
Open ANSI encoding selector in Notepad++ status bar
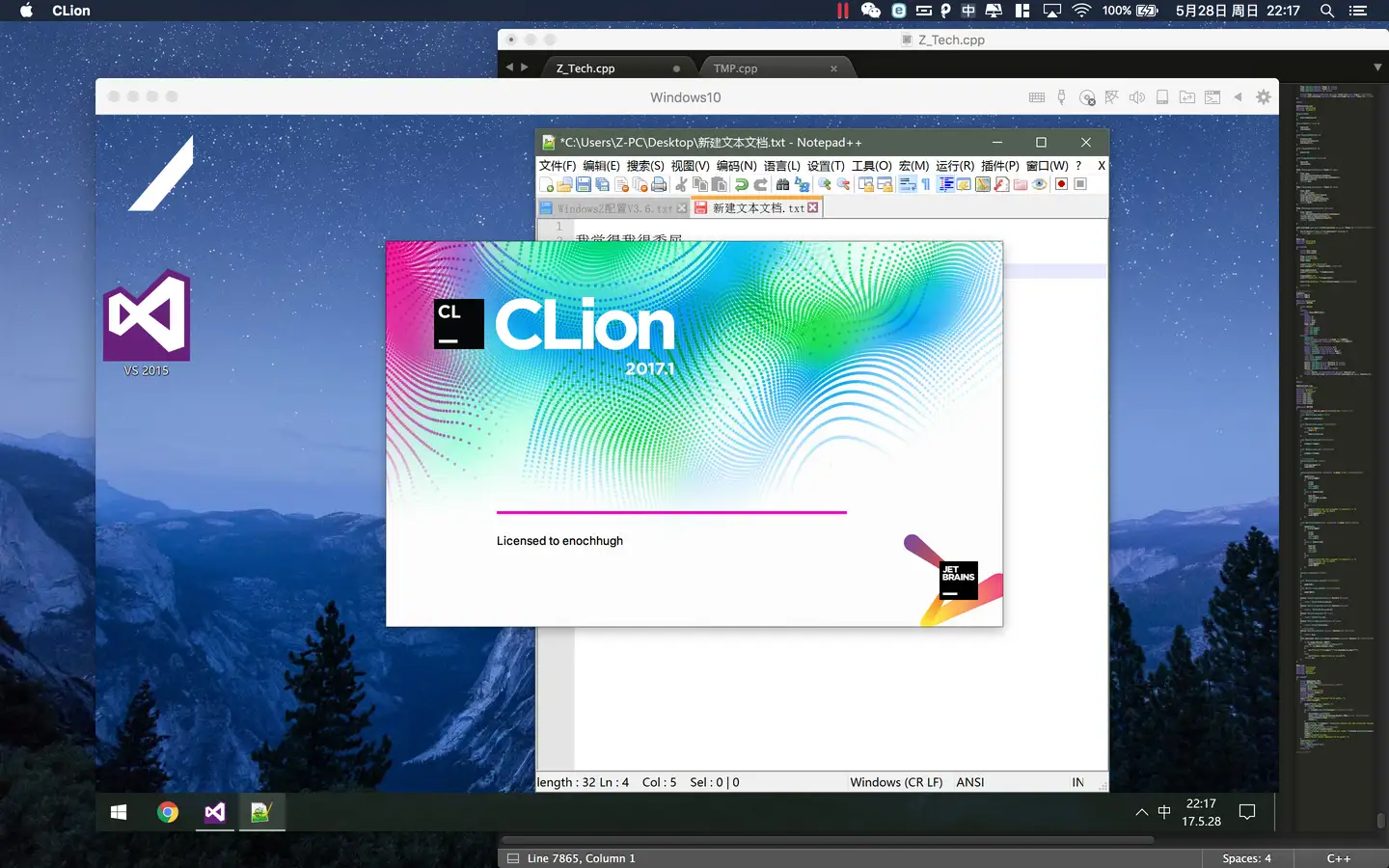click(970, 782)
